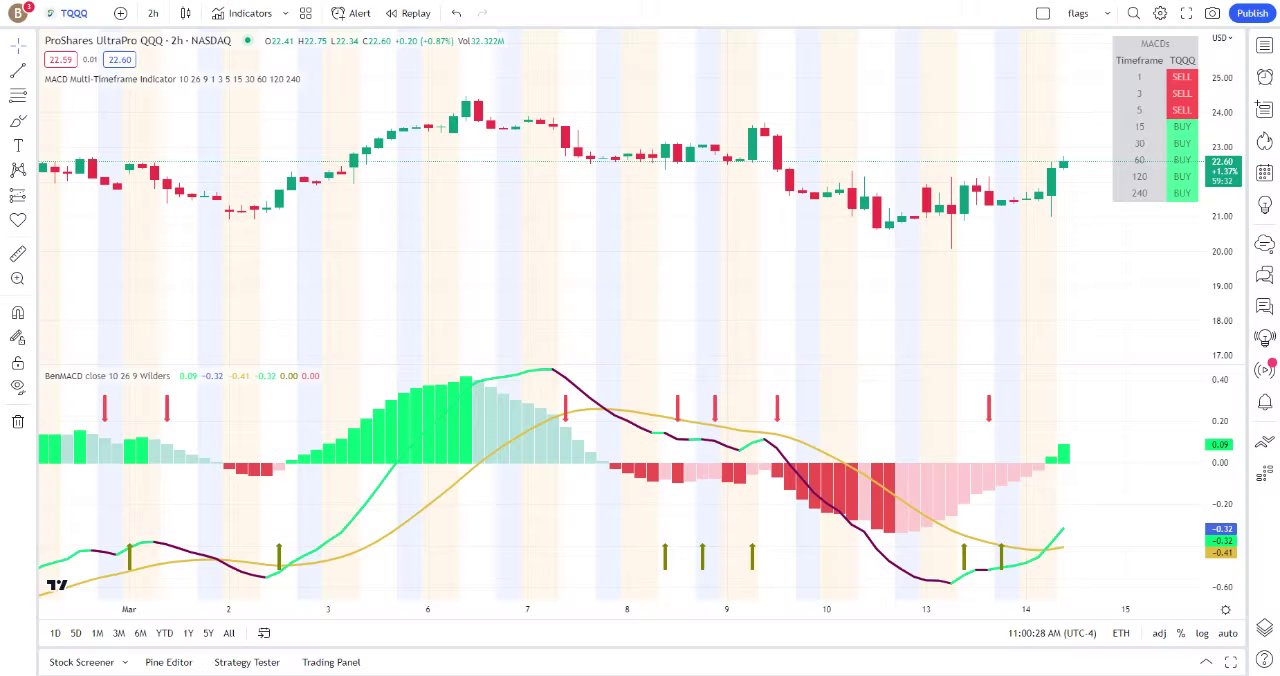Select the YTD date range

click(164, 633)
